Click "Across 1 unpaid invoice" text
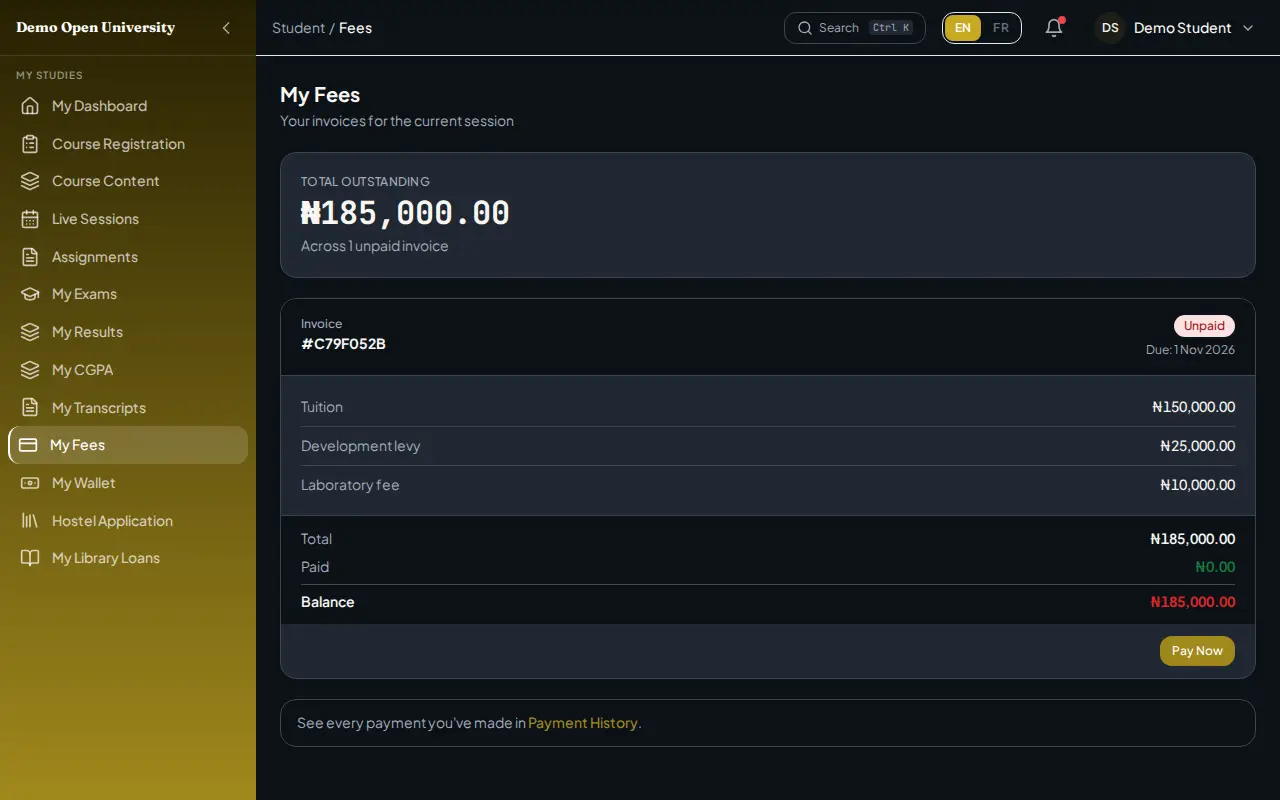The image size is (1280, 800). pos(375,246)
